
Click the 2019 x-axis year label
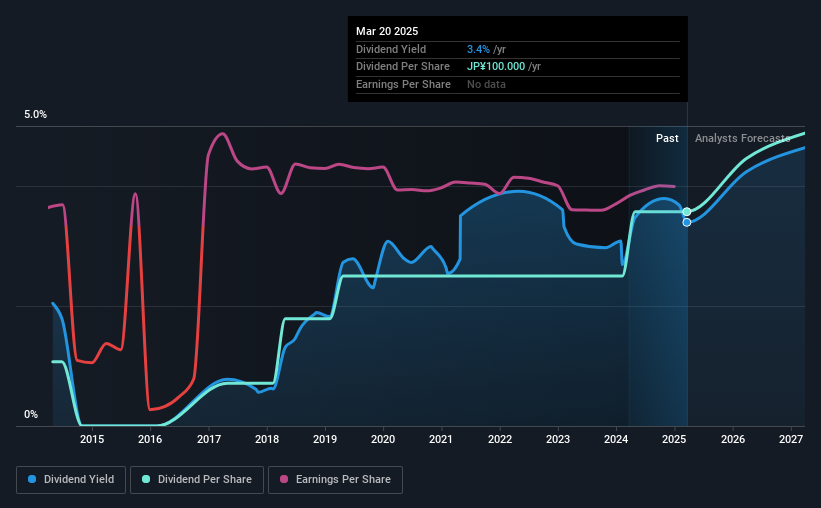point(325,439)
